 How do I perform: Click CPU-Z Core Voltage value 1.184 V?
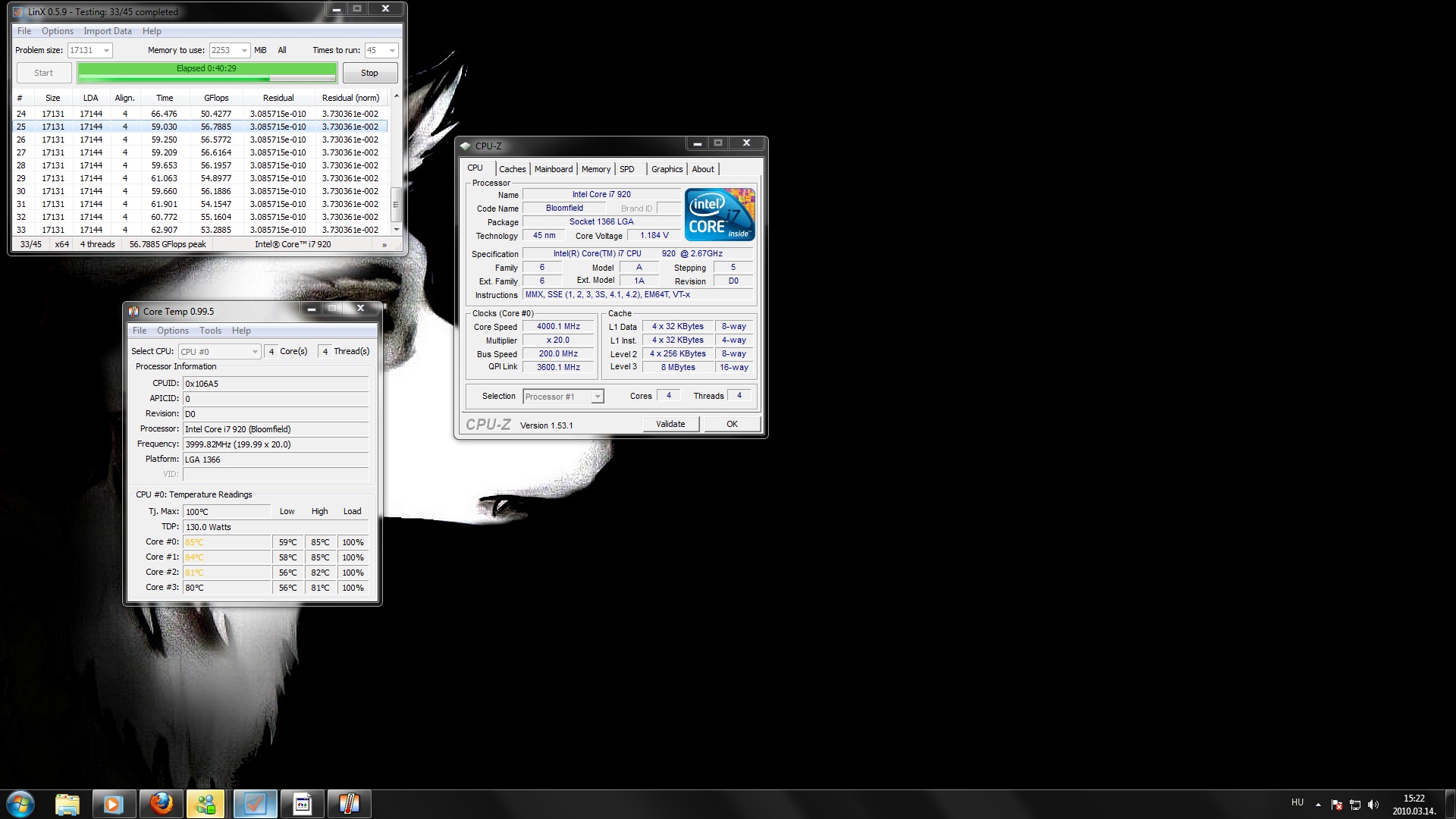654,236
